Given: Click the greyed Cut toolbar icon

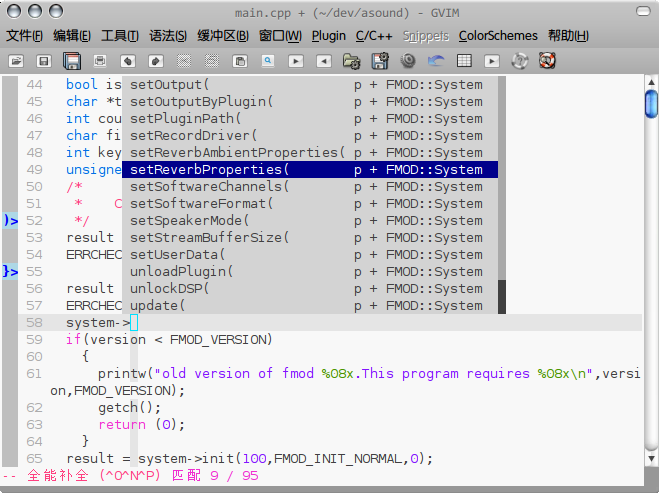Looking at the screenshot, I should pos(184,61).
